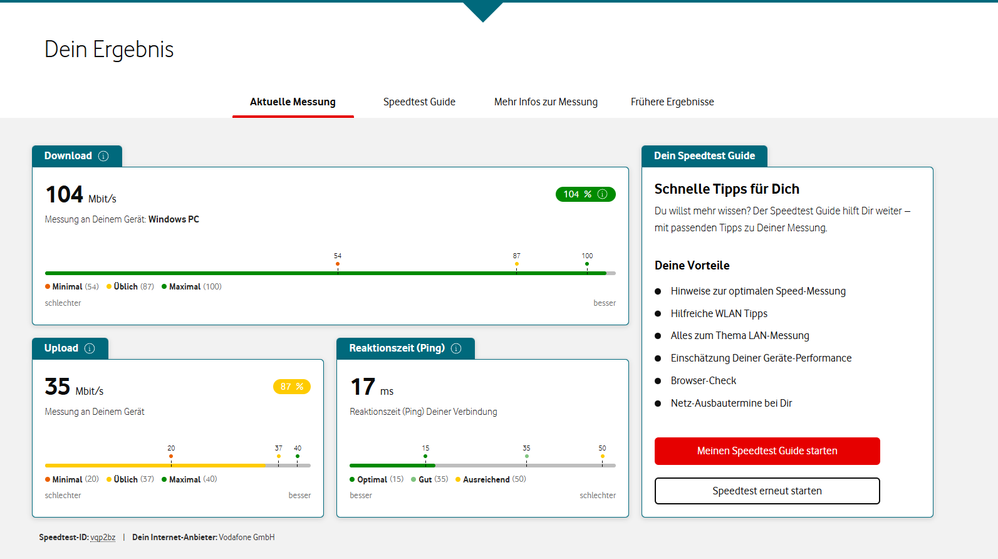The width and height of the screenshot is (998, 559).
Task: Click Maximal (40) legend in Upload card
Action: click(x=189, y=479)
